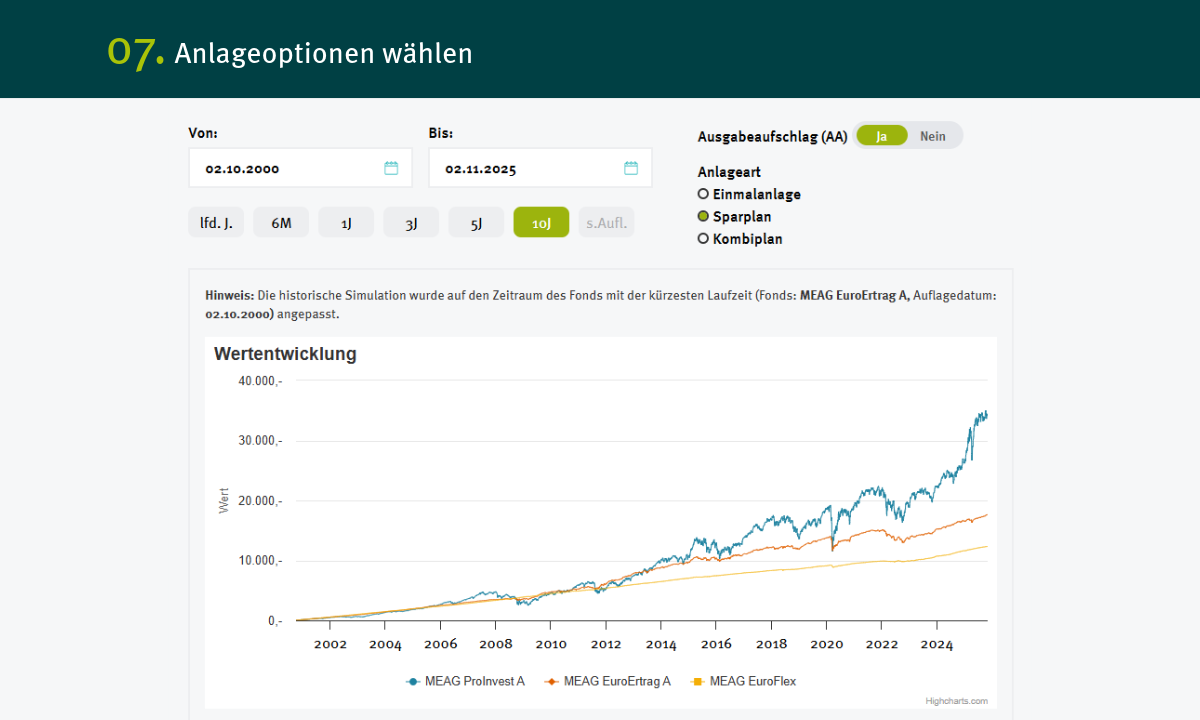Set the period to 1J

click(x=346, y=223)
